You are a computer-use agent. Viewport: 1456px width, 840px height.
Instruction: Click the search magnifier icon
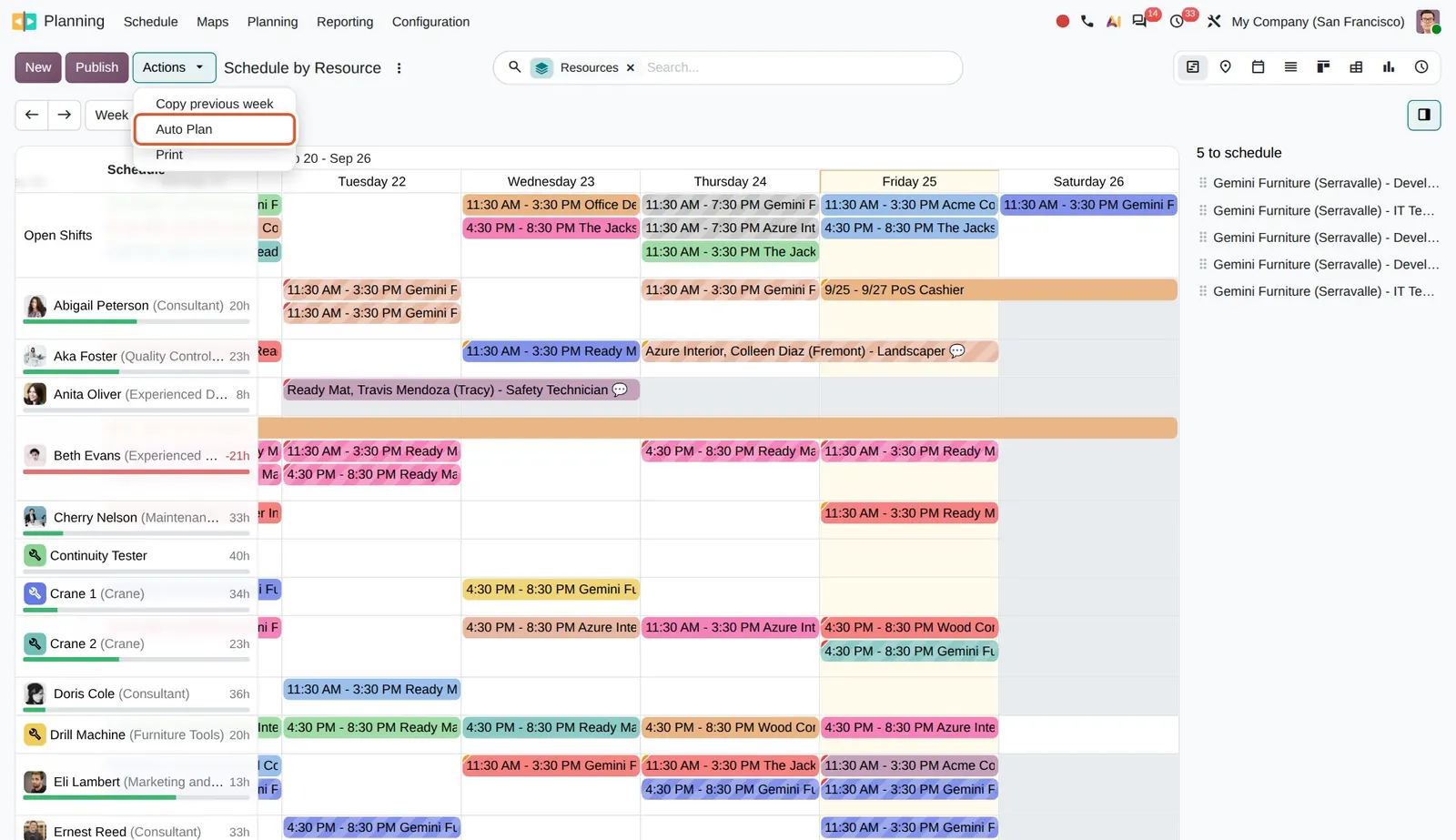point(515,67)
